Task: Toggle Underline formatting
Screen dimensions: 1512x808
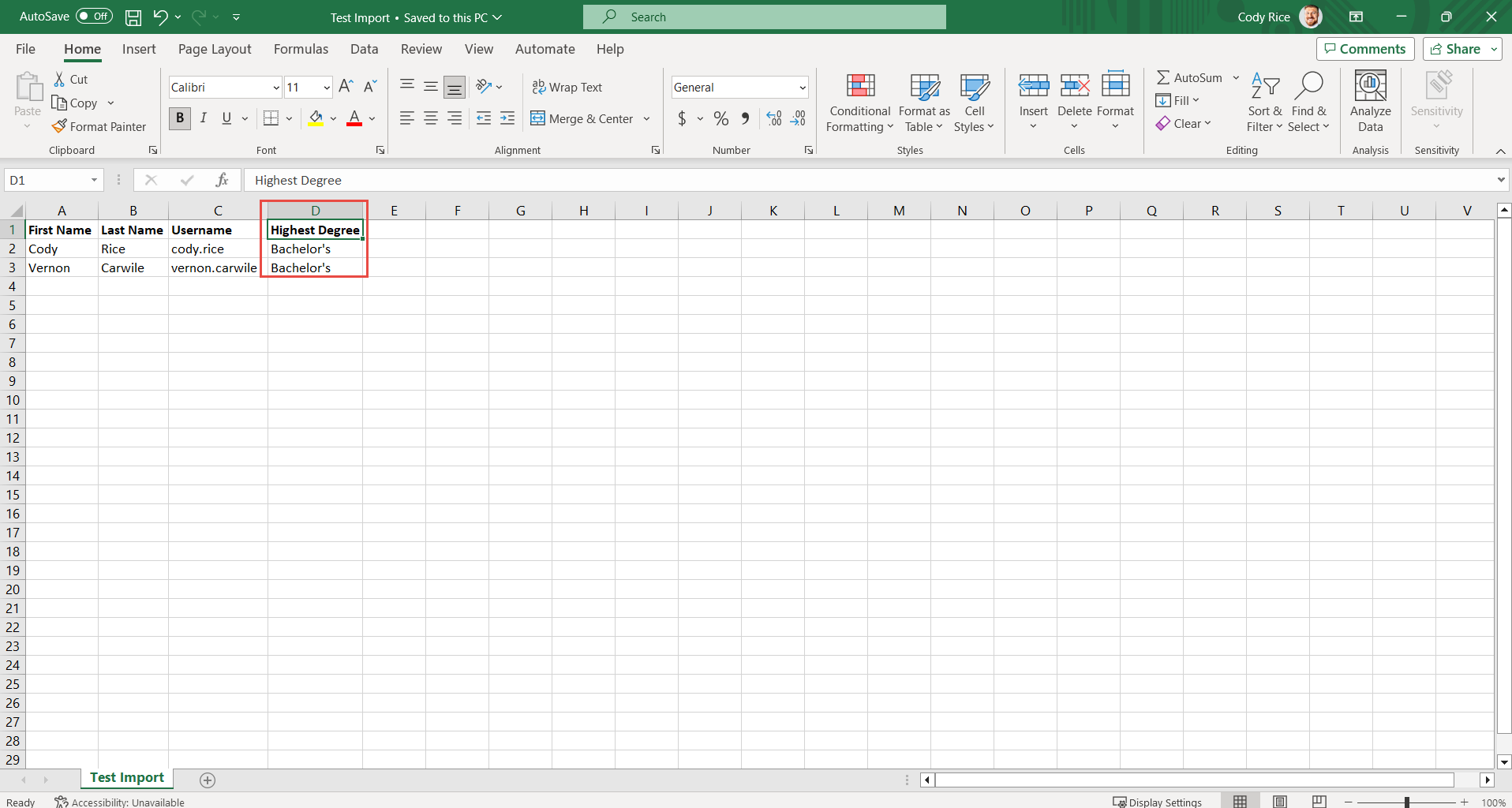Action: click(226, 118)
